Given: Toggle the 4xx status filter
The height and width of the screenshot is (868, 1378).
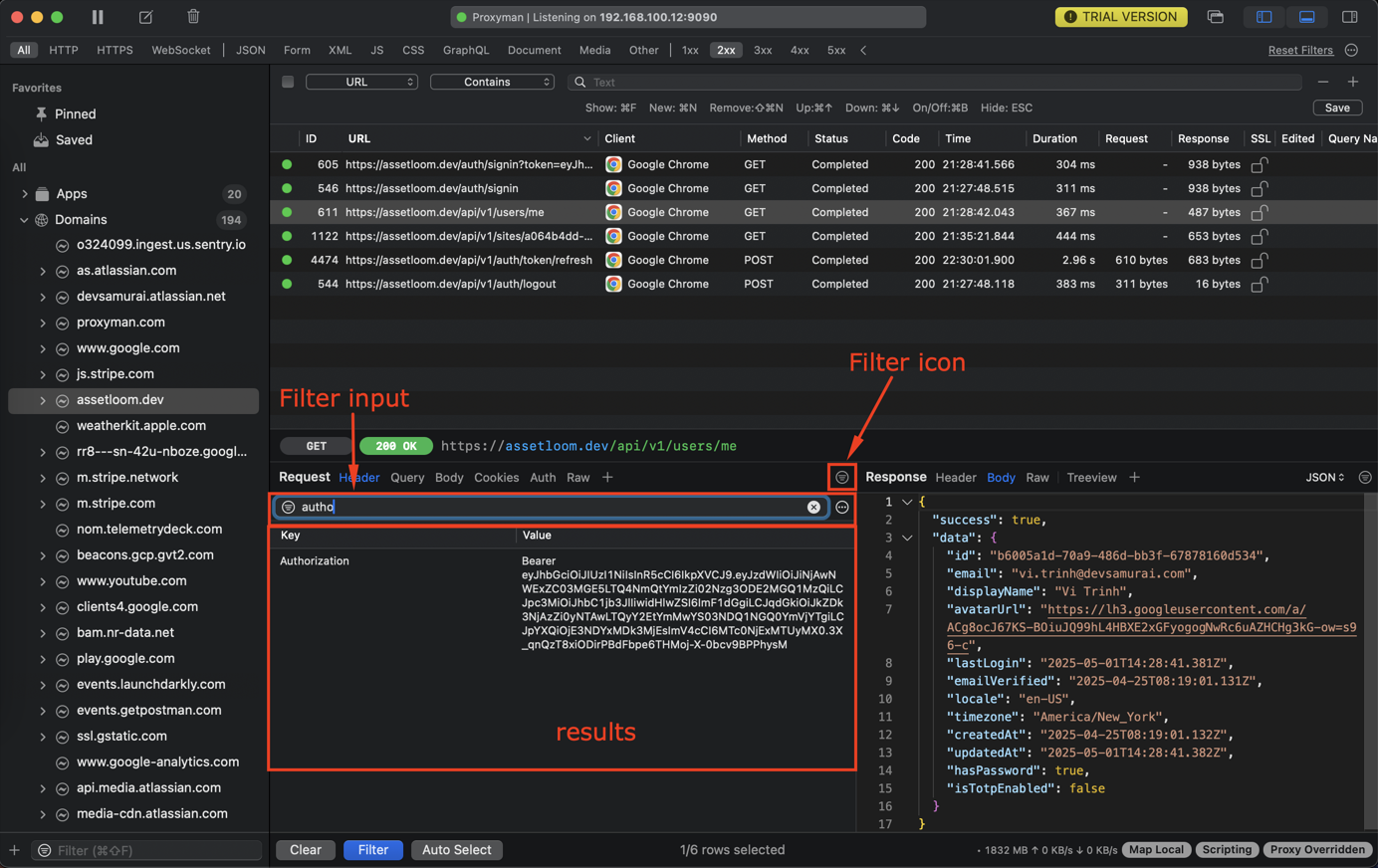Looking at the screenshot, I should [800, 50].
